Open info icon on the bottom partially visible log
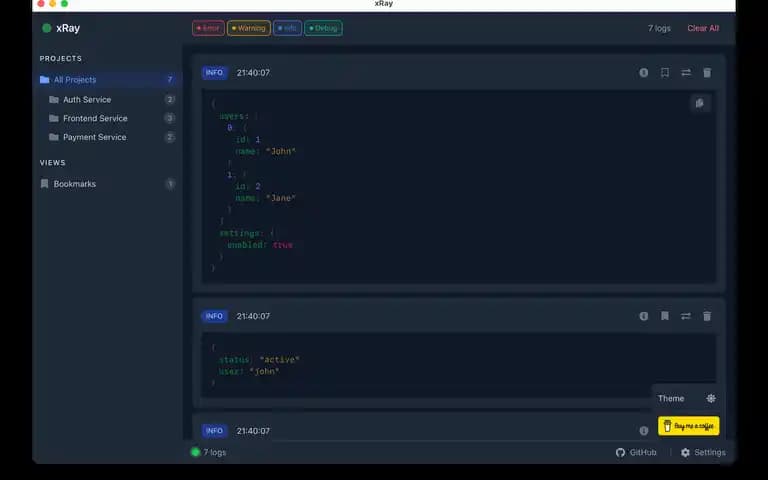This screenshot has width=768, height=480. point(644,431)
